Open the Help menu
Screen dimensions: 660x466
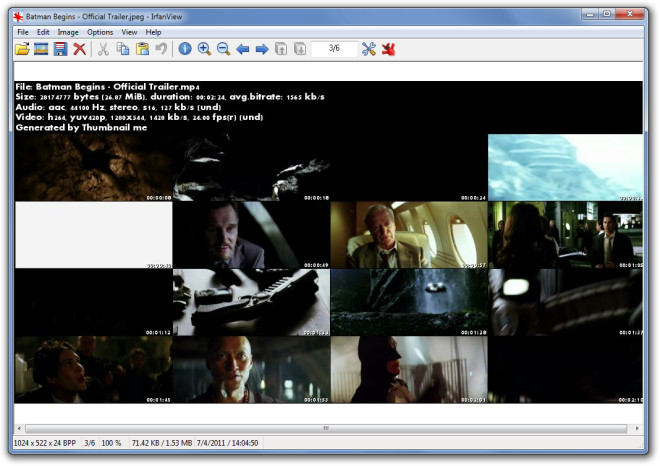(153, 32)
